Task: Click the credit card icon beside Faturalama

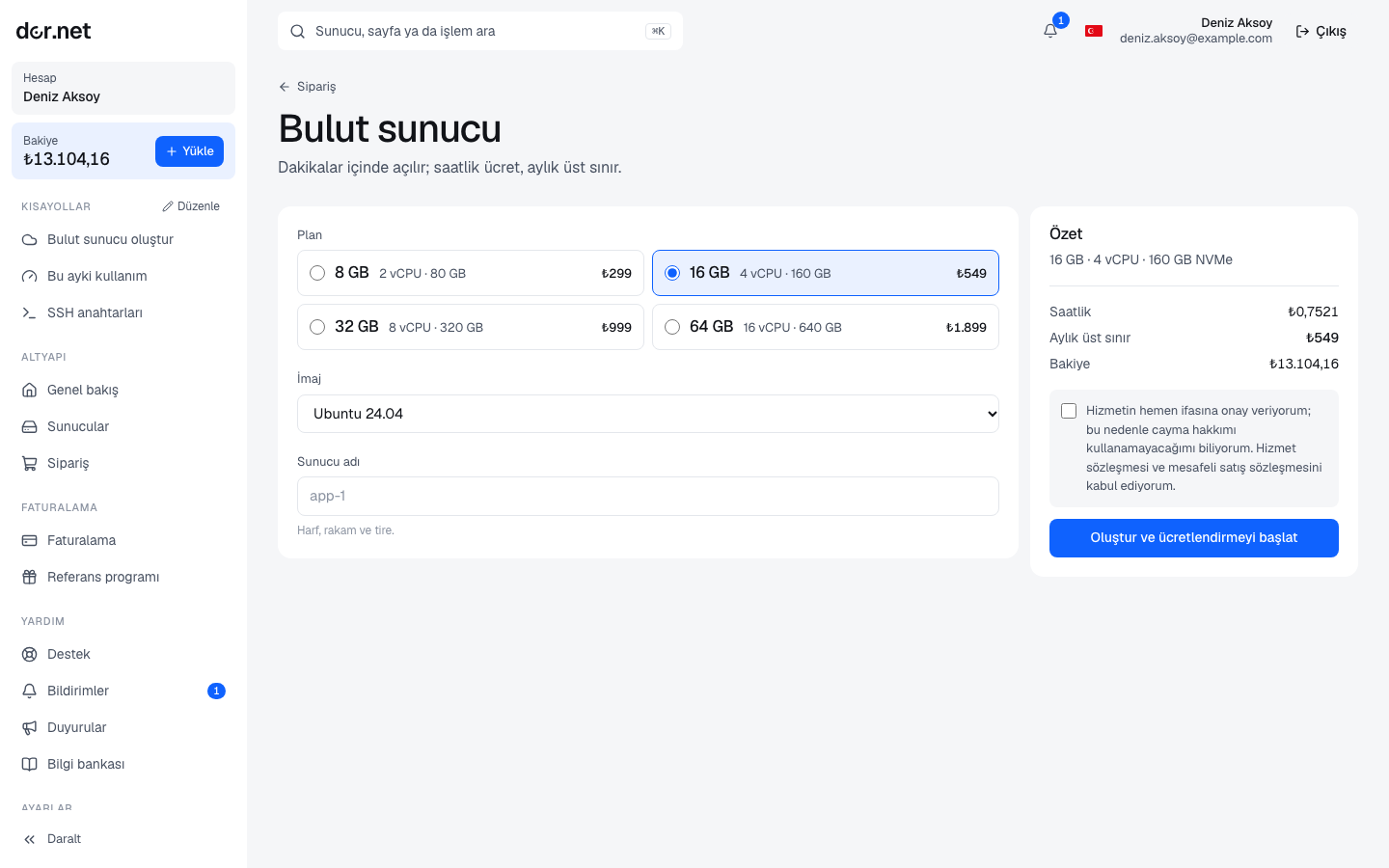Action: tap(30, 540)
